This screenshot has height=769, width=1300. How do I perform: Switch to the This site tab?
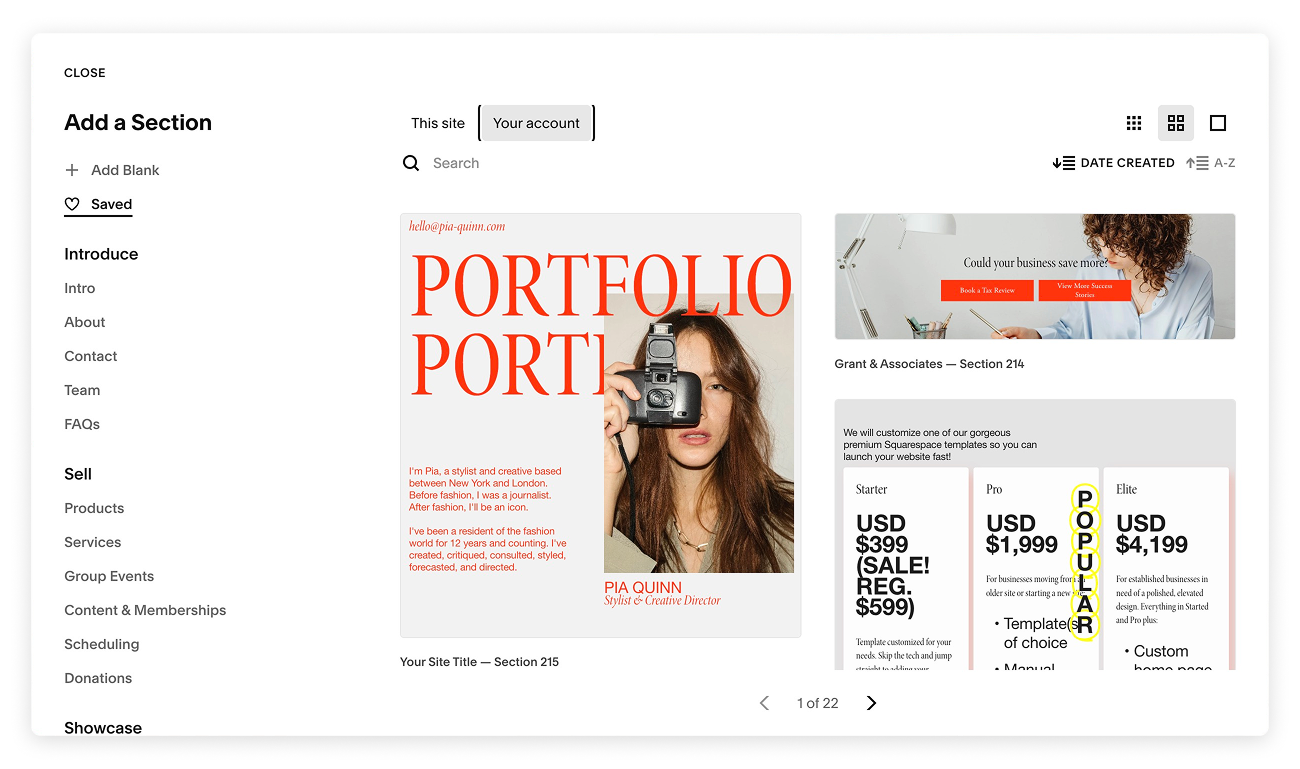tap(437, 122)
